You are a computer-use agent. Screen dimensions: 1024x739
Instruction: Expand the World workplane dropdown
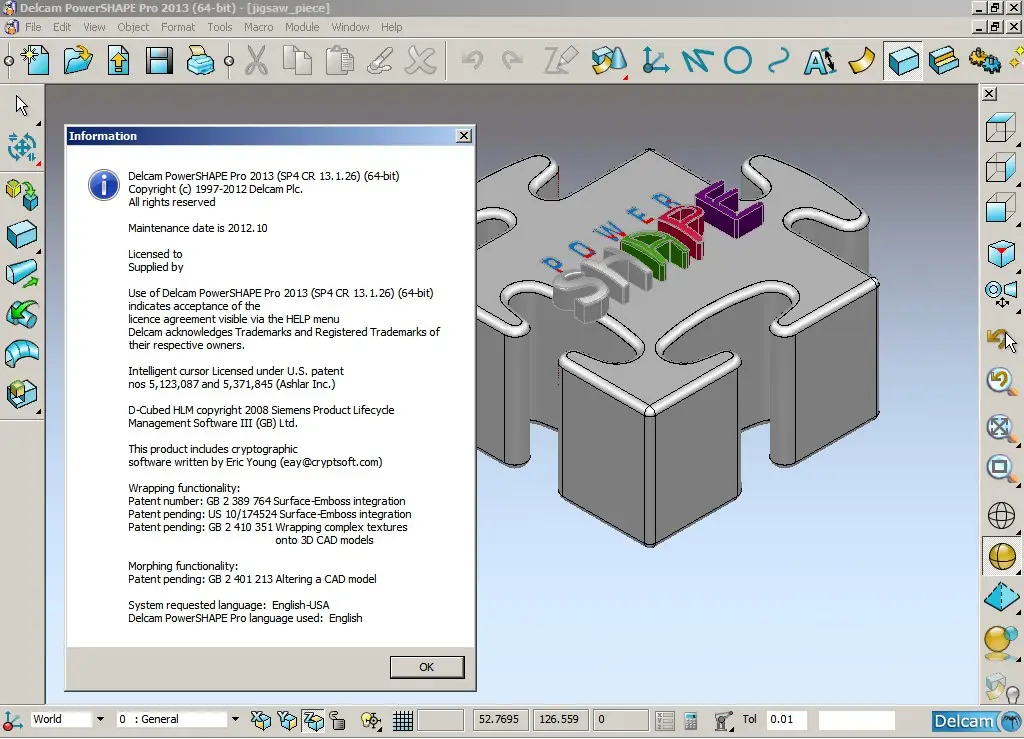pyautogui.click(x=100, y=719)
